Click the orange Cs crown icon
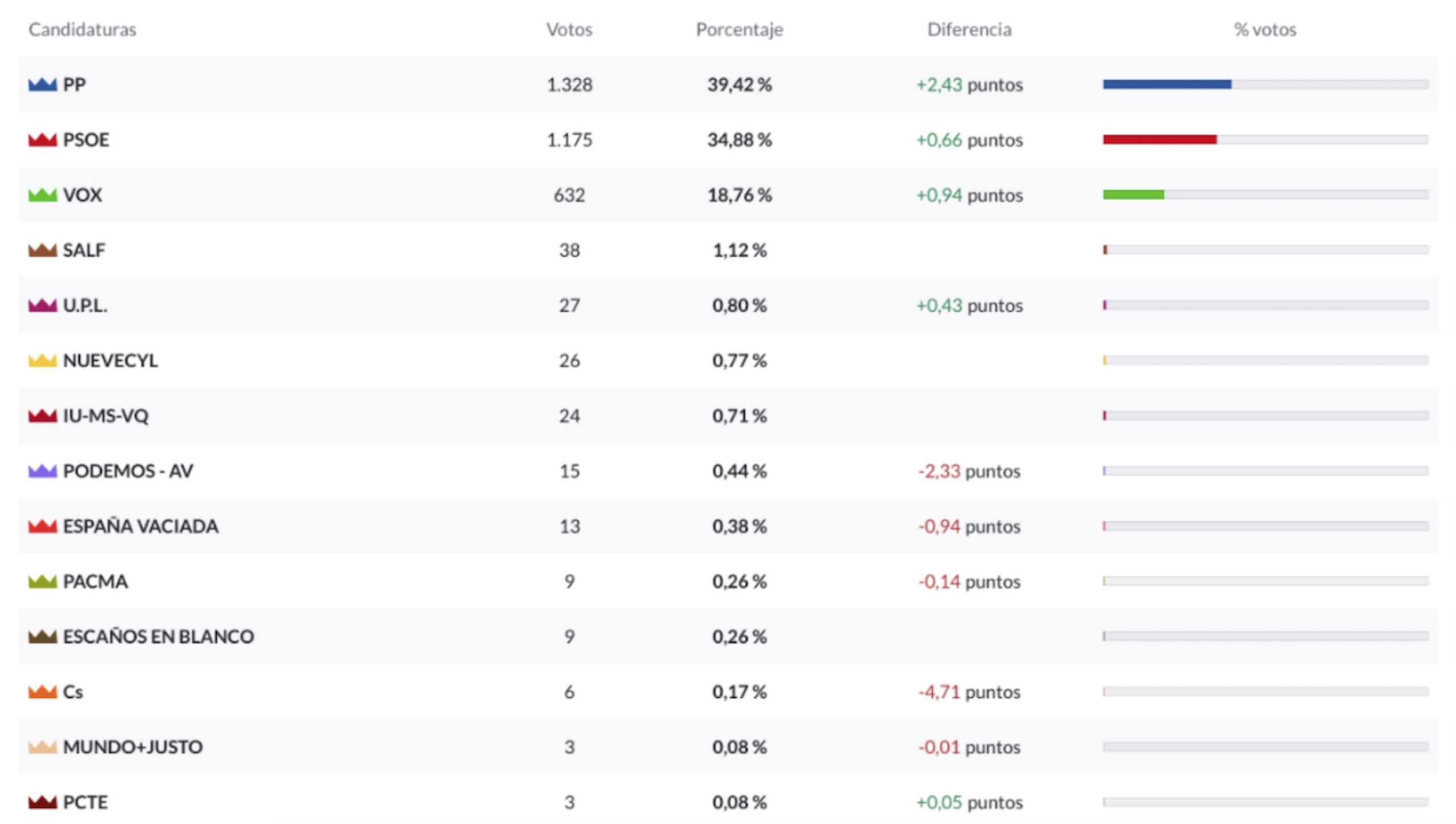Image resolution: width=1456 pixels, height=824 pixels. [43, 692]
